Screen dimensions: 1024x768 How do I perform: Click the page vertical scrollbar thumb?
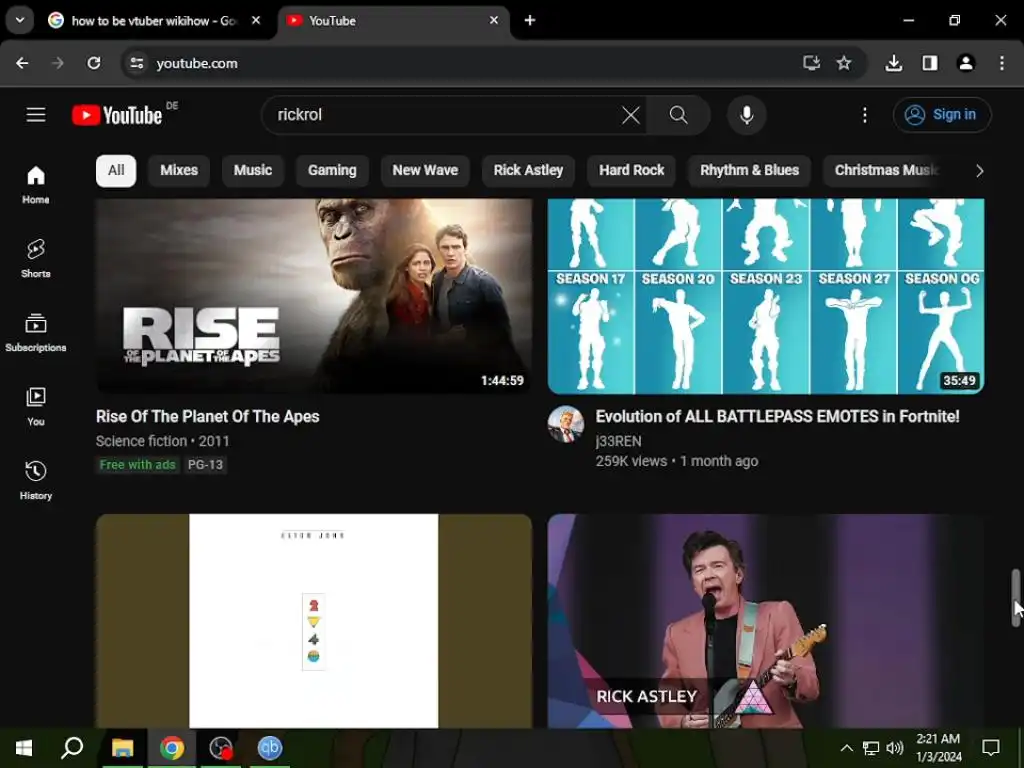click(x=1016, y=598)
